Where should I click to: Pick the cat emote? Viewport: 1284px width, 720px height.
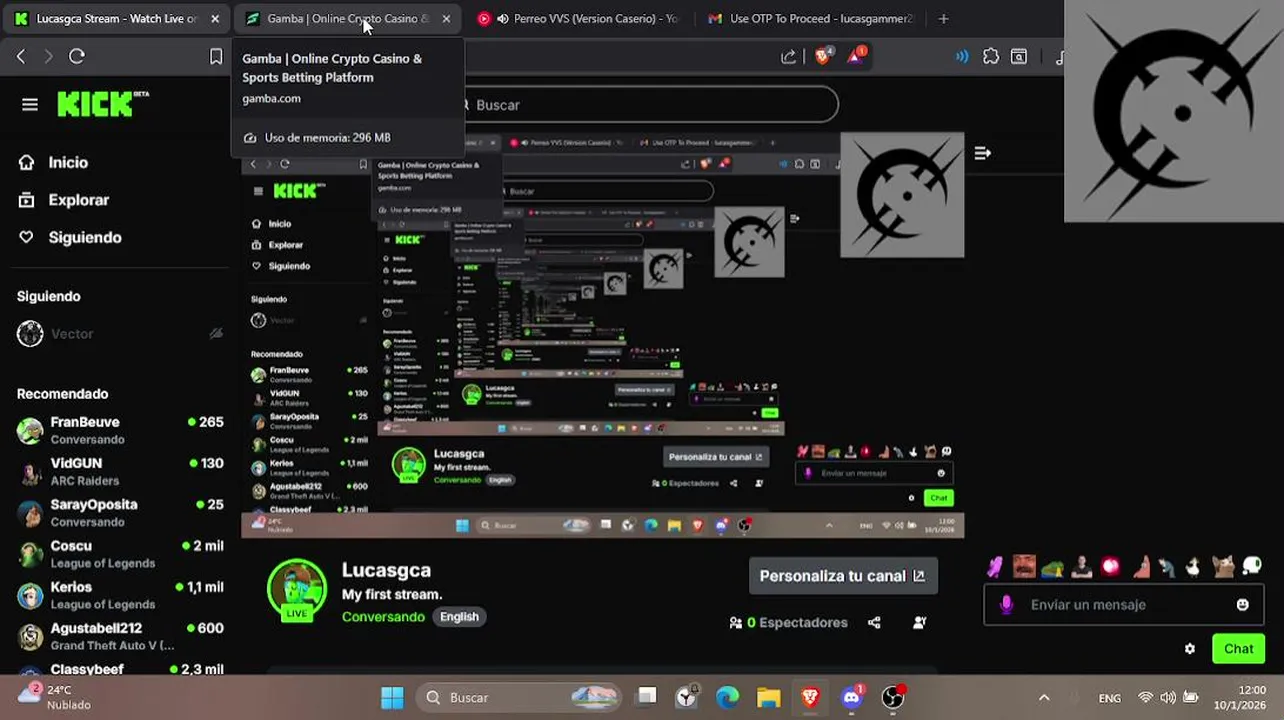1223,567
